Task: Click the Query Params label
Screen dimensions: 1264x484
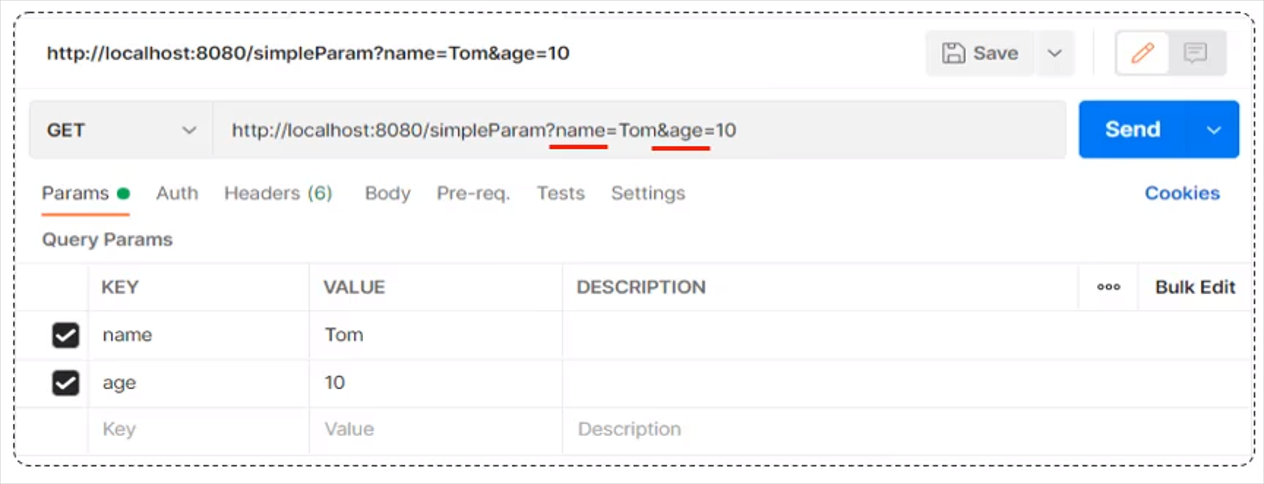Action: 107,240
